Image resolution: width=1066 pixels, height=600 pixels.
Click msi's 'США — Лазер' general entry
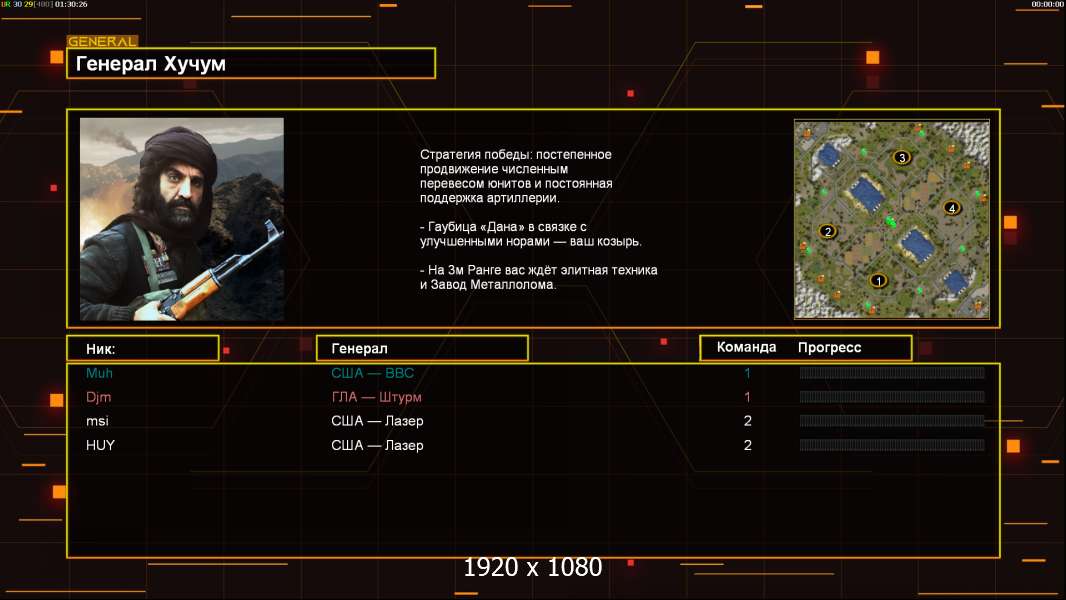pyautogui.click(x=377, y=421)
